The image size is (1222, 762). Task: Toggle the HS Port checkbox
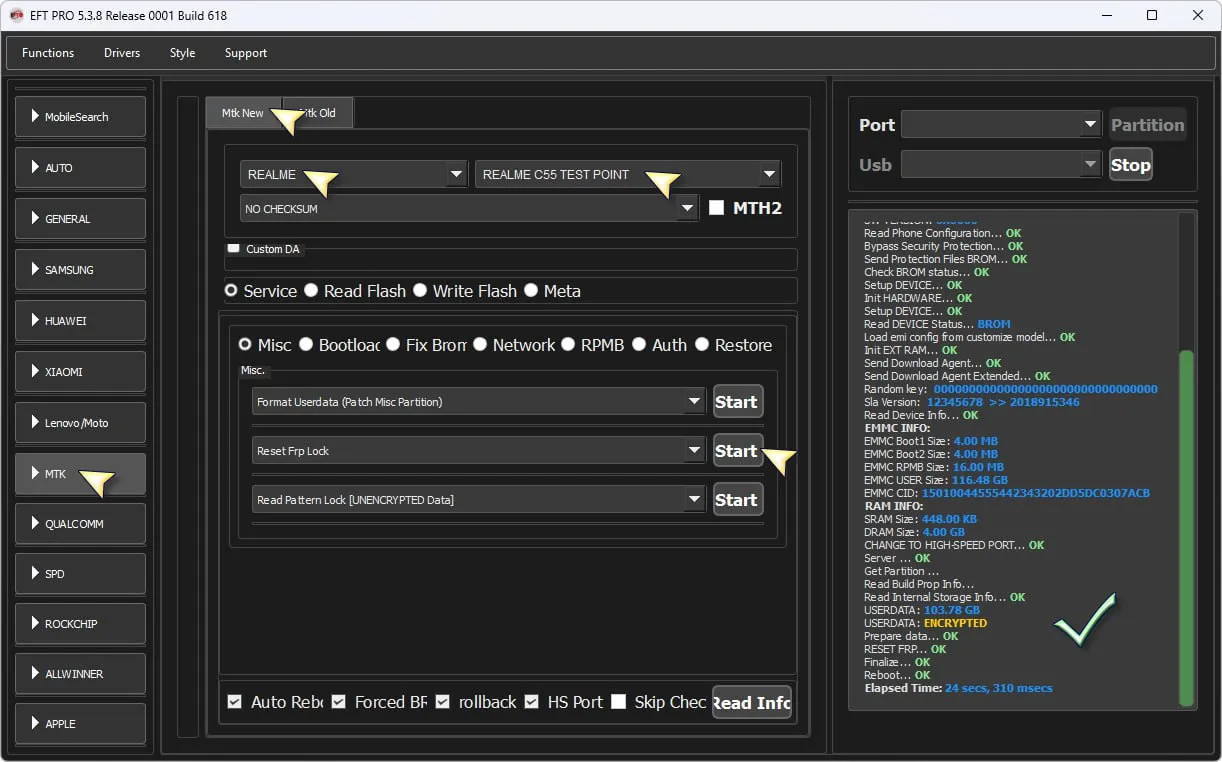[532, 702]
